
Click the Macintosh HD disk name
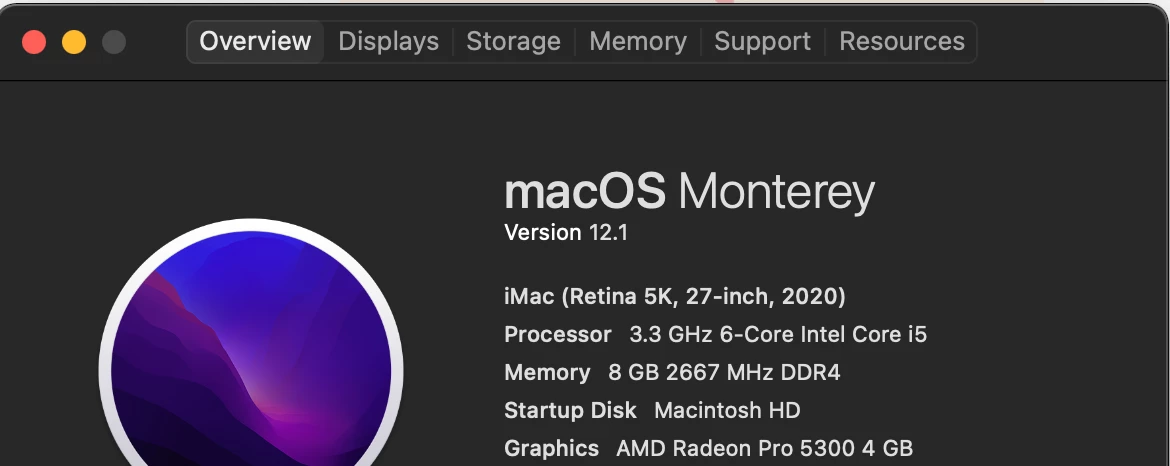pos(727,410)
